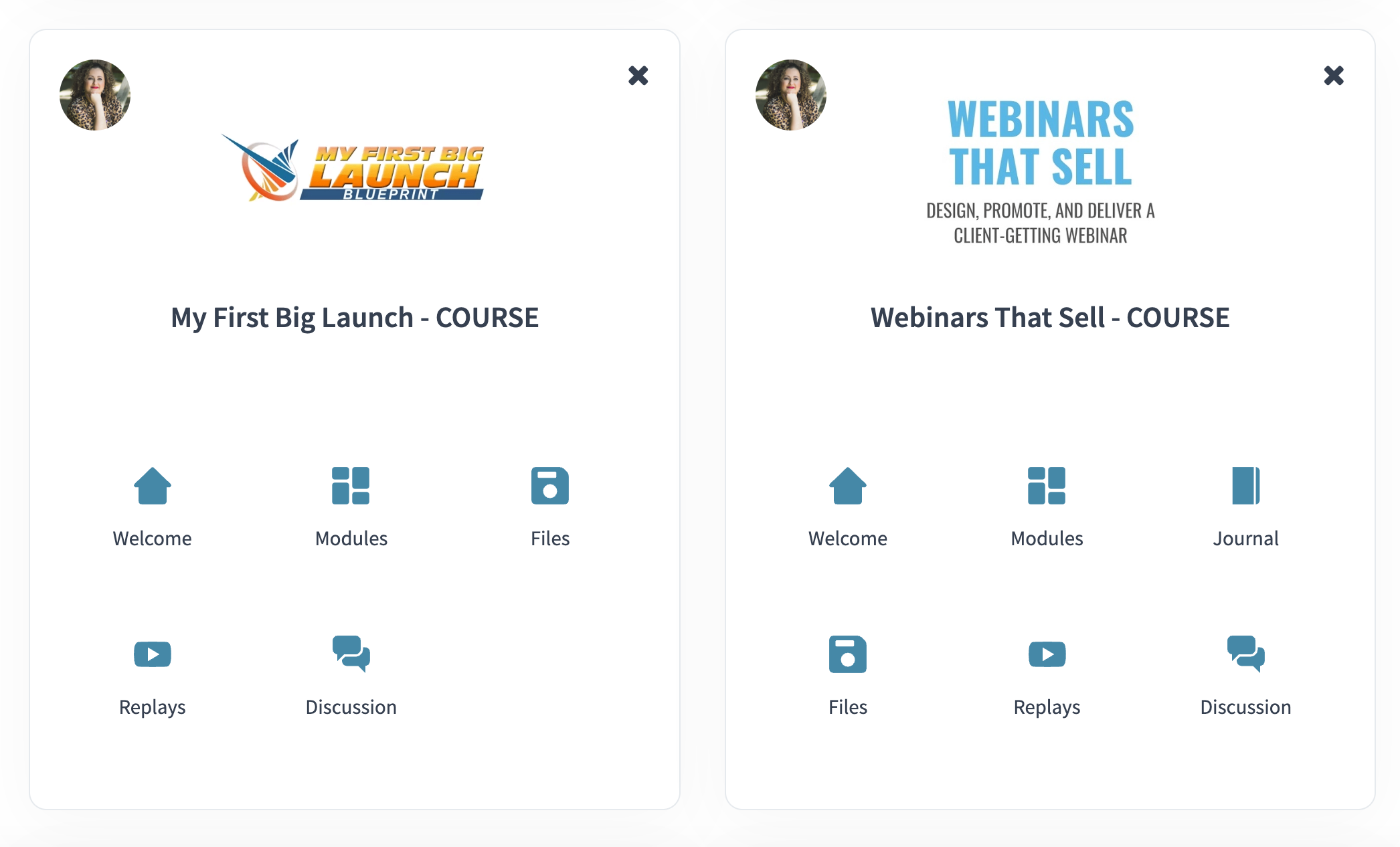The image size is (1400, 847).
Task: Click instructor avatar on My First Big Launch card
Action: point(95,95)
